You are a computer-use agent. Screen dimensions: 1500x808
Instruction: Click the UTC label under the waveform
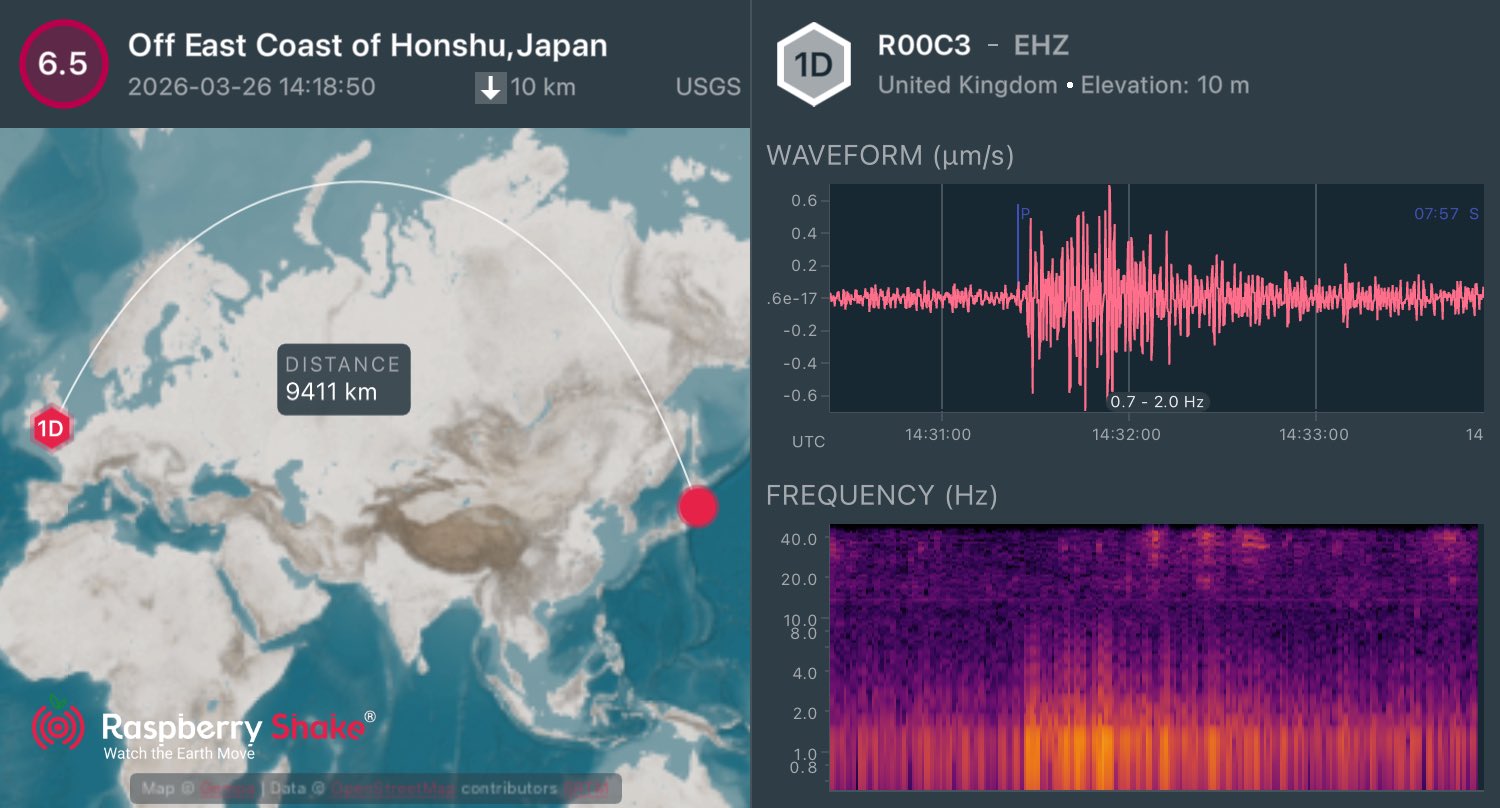point(809,441)
